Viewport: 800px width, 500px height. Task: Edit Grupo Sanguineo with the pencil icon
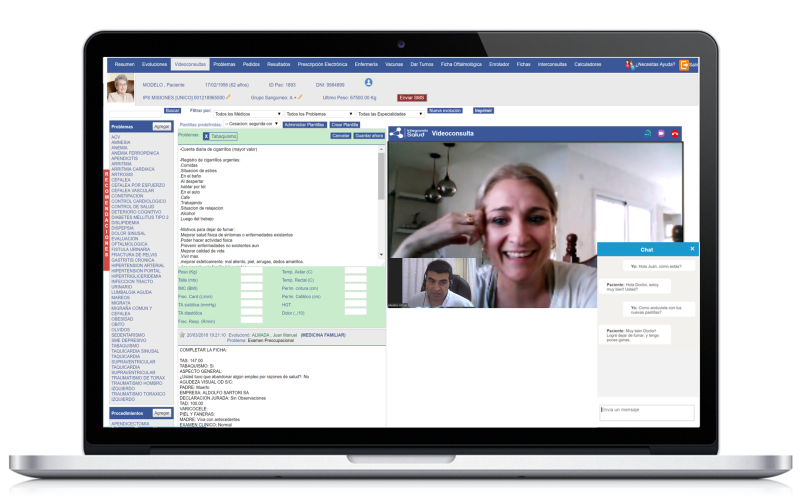click(x=300, y=97)
